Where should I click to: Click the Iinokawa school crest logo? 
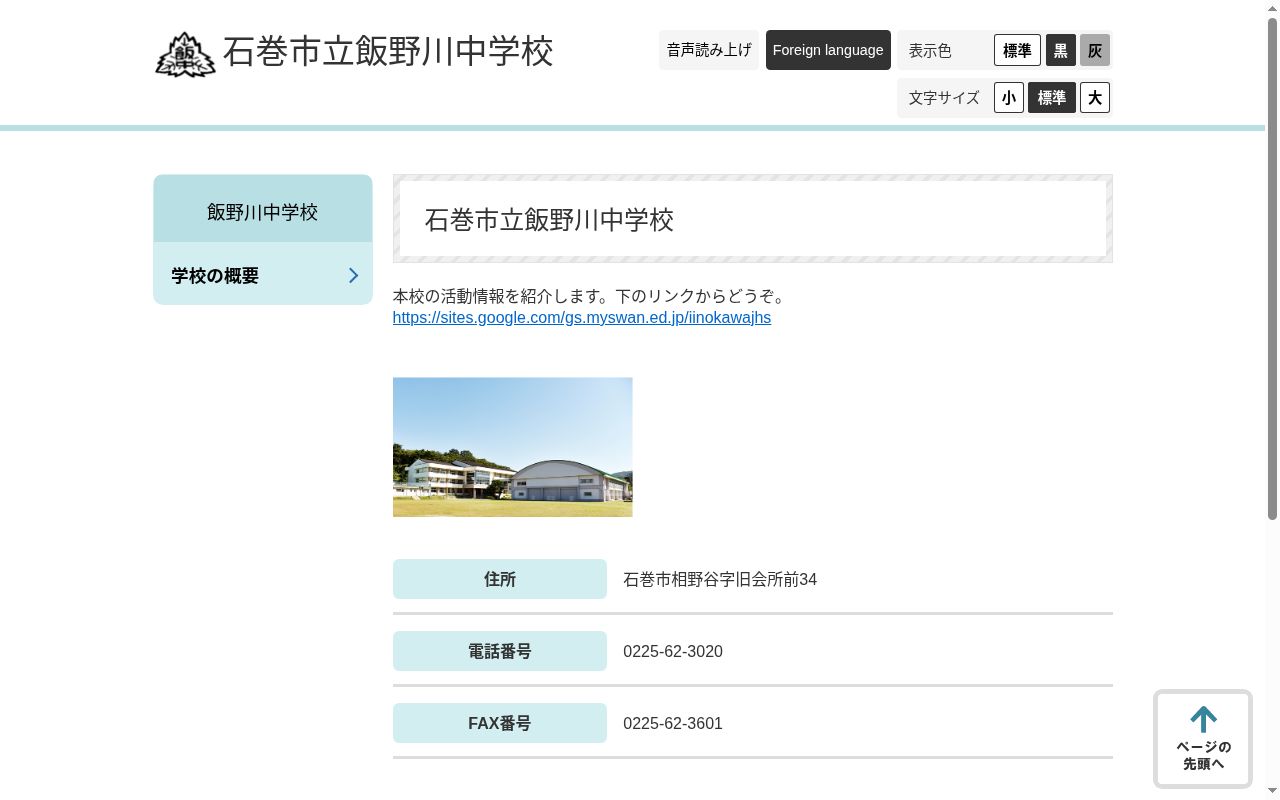pos(185,54)
